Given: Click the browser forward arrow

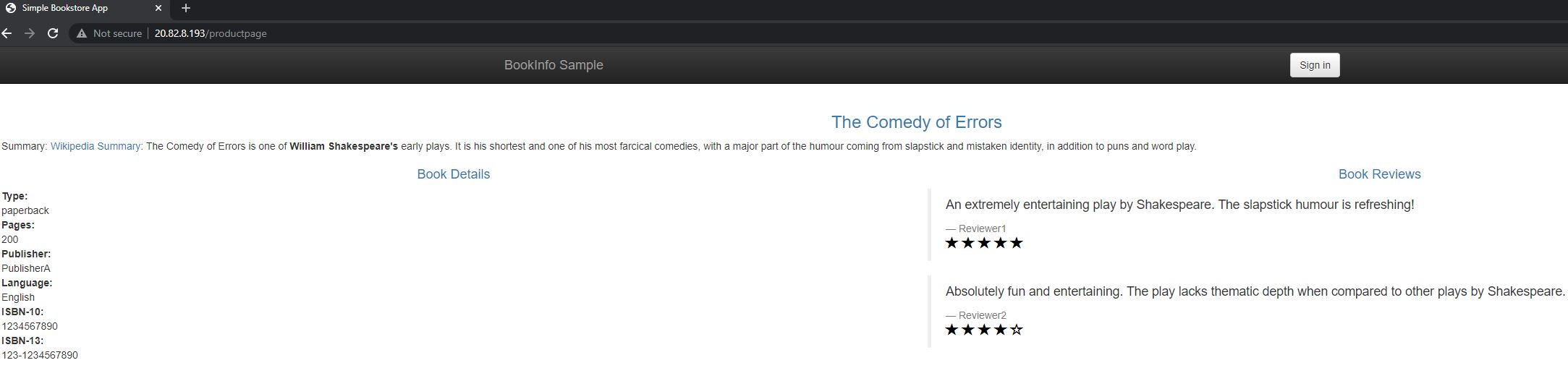Looking at the screenshot, I should pos(30,33).
